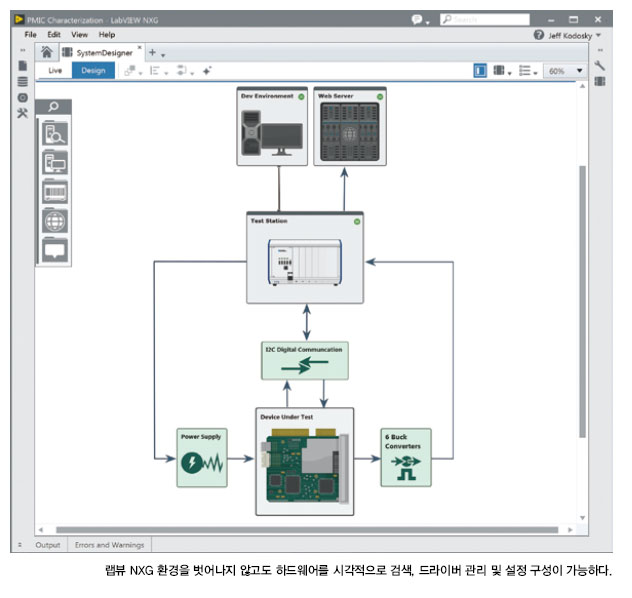
Task: Select the I2C Digital Communication block
Action: coord(305,361)
